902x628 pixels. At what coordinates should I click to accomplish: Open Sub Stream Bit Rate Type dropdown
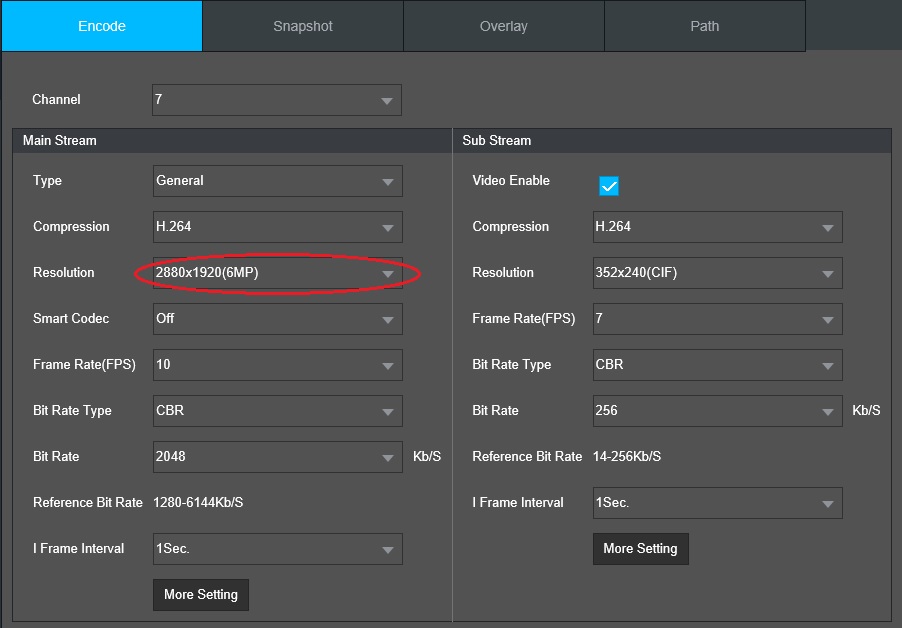coord(717,365)
